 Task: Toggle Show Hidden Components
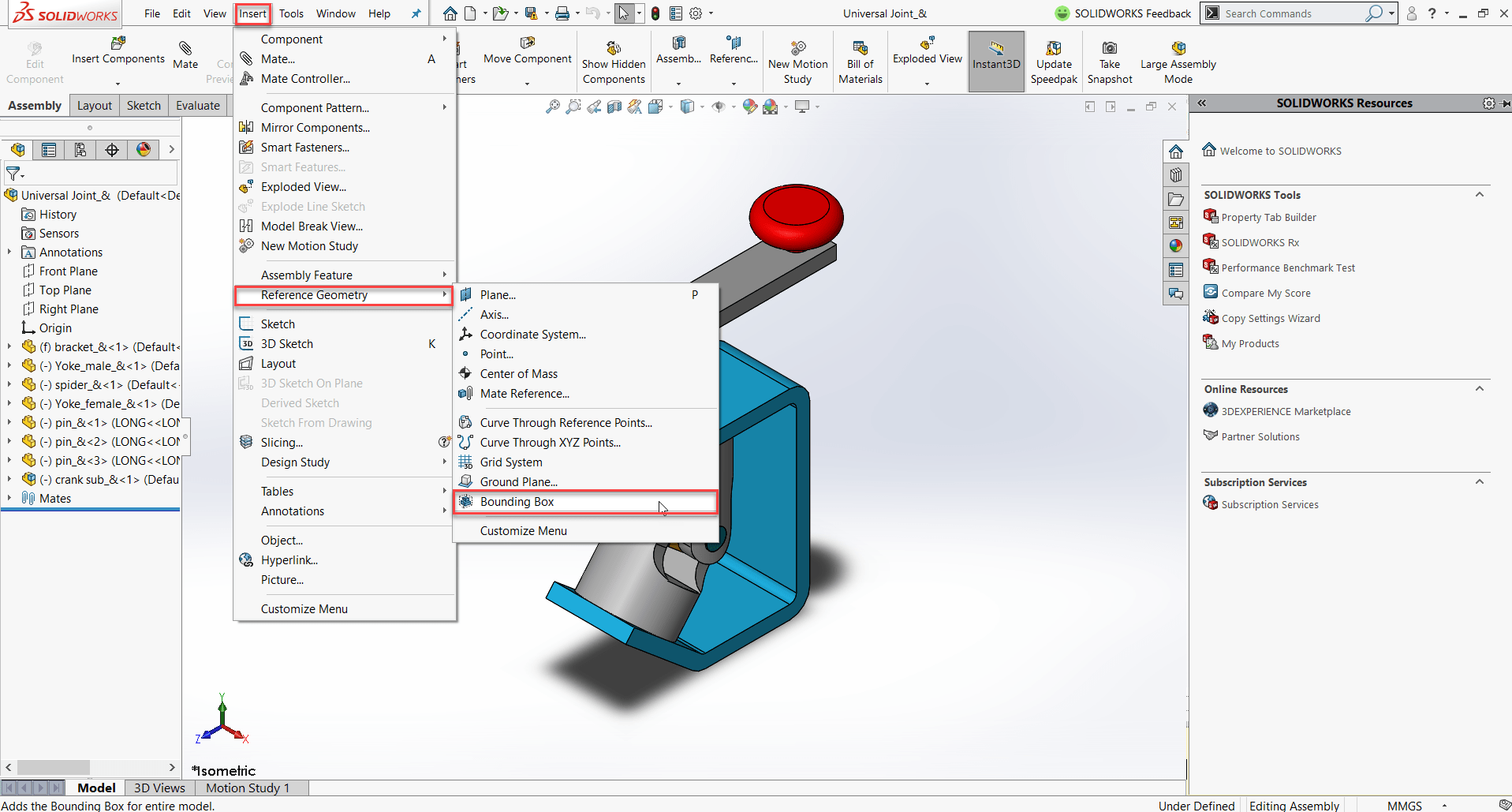tap(614, 59)
